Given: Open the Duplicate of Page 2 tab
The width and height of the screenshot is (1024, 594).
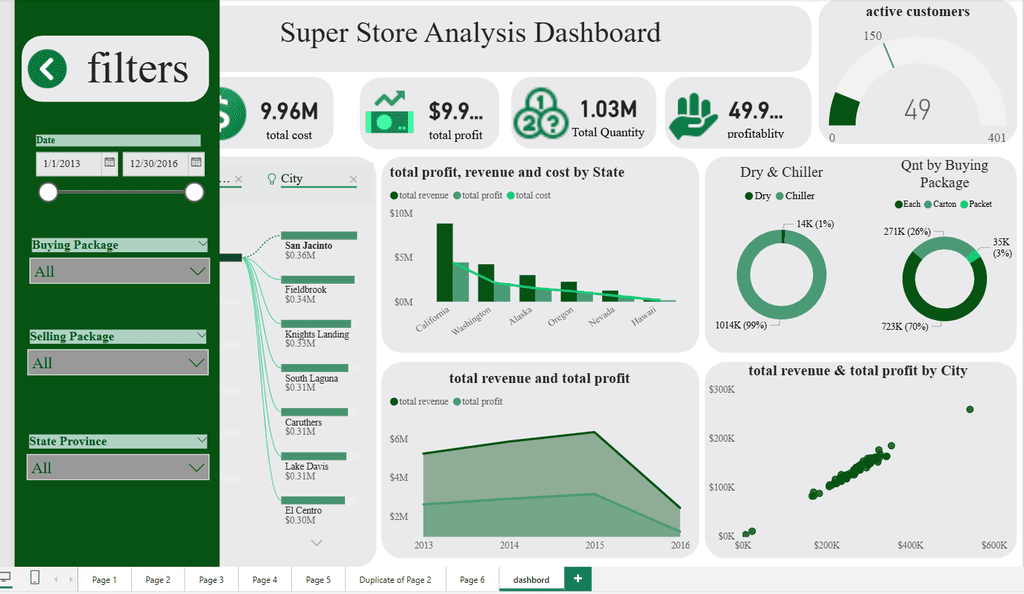Looking at the screenshot, I should (x=395, y=579).
